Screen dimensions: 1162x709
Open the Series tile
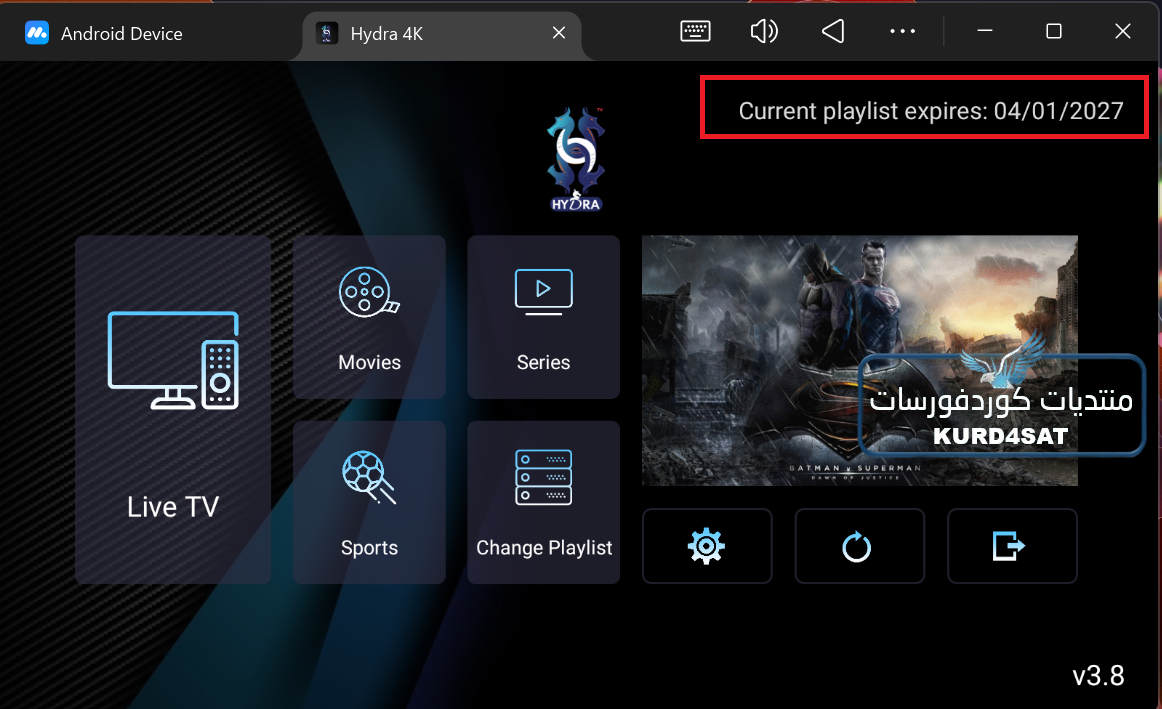(x=543, y=317)
